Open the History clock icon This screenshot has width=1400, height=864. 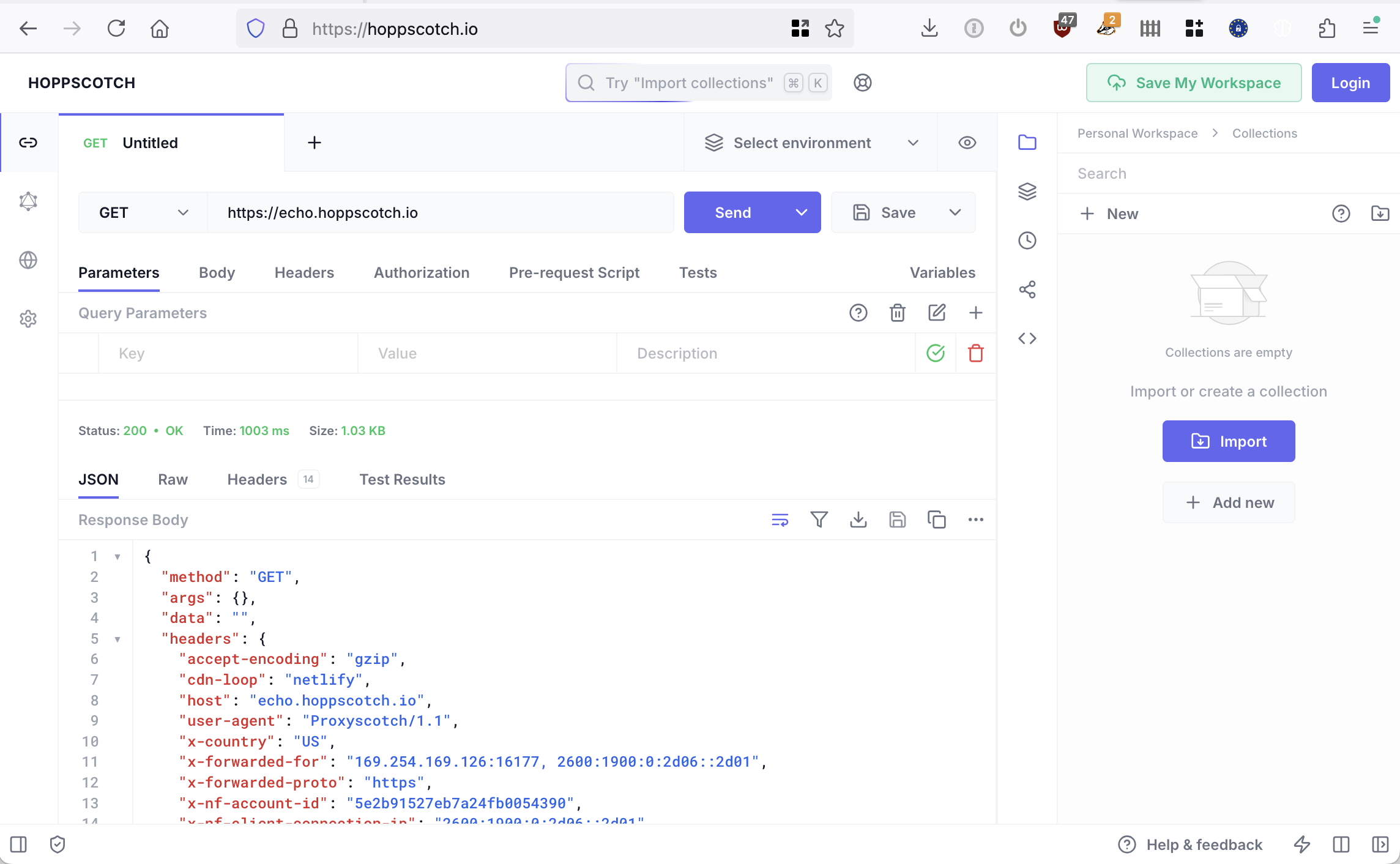coord(1027,240)
